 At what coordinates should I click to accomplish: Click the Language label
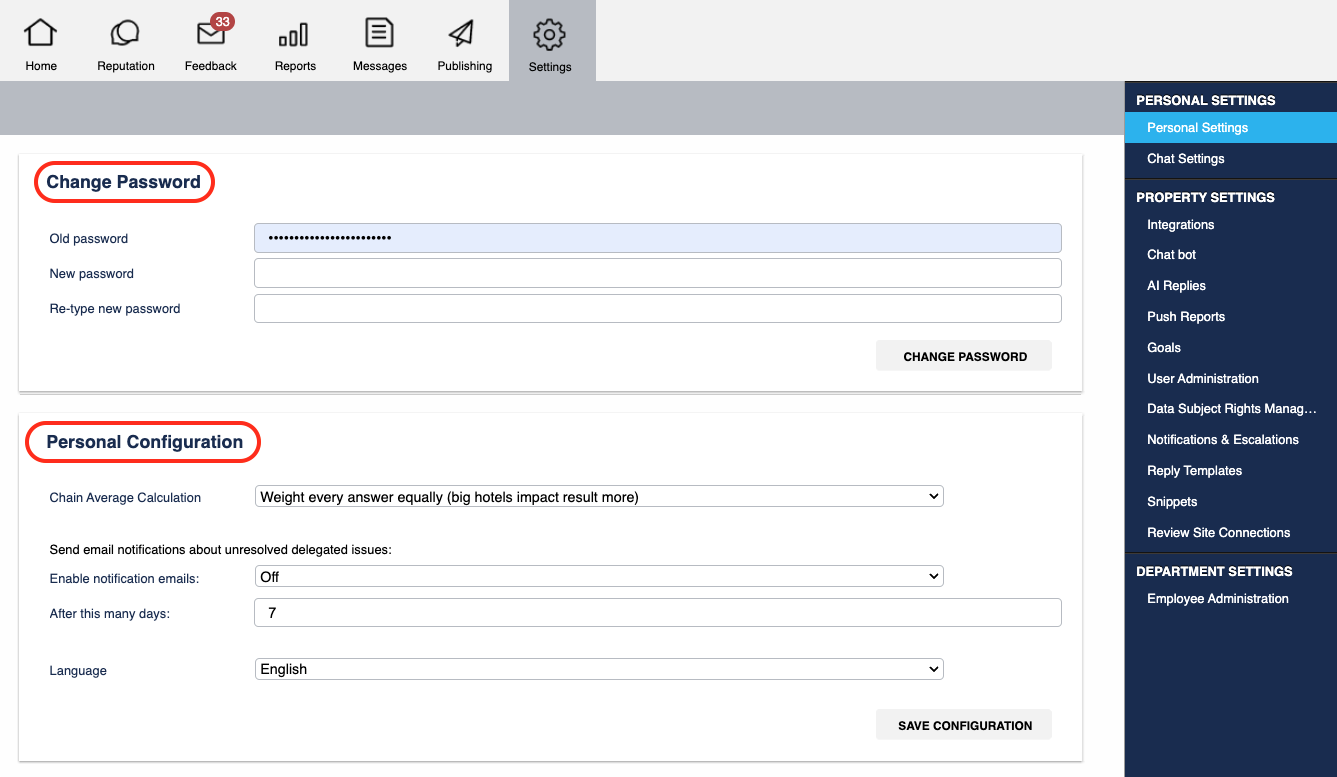click(78, 671)
